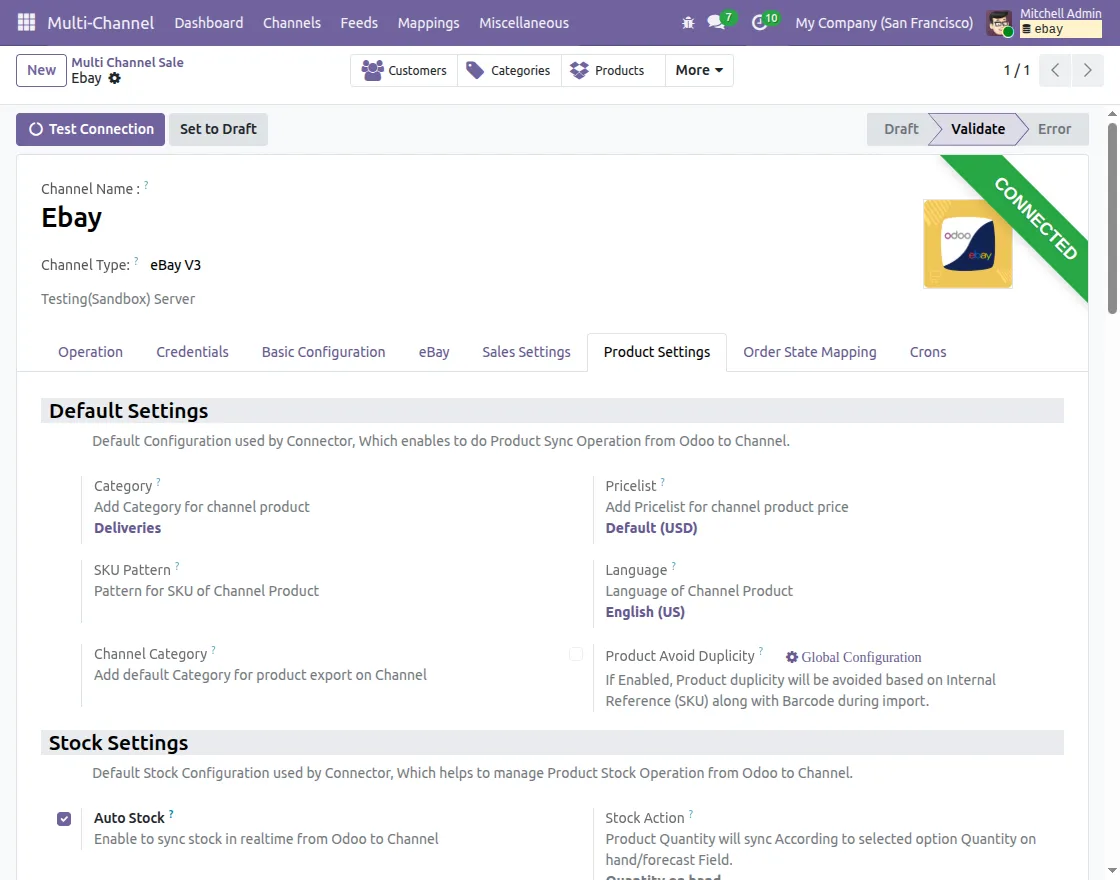Click the Validate status stage

pyautogui.click(x=977, y=129)
